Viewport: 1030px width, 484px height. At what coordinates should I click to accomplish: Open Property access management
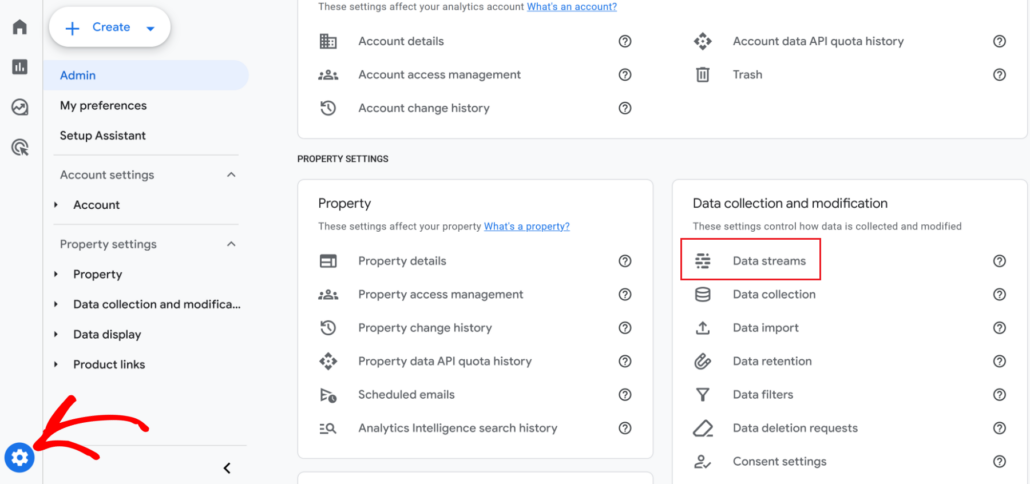441,295
